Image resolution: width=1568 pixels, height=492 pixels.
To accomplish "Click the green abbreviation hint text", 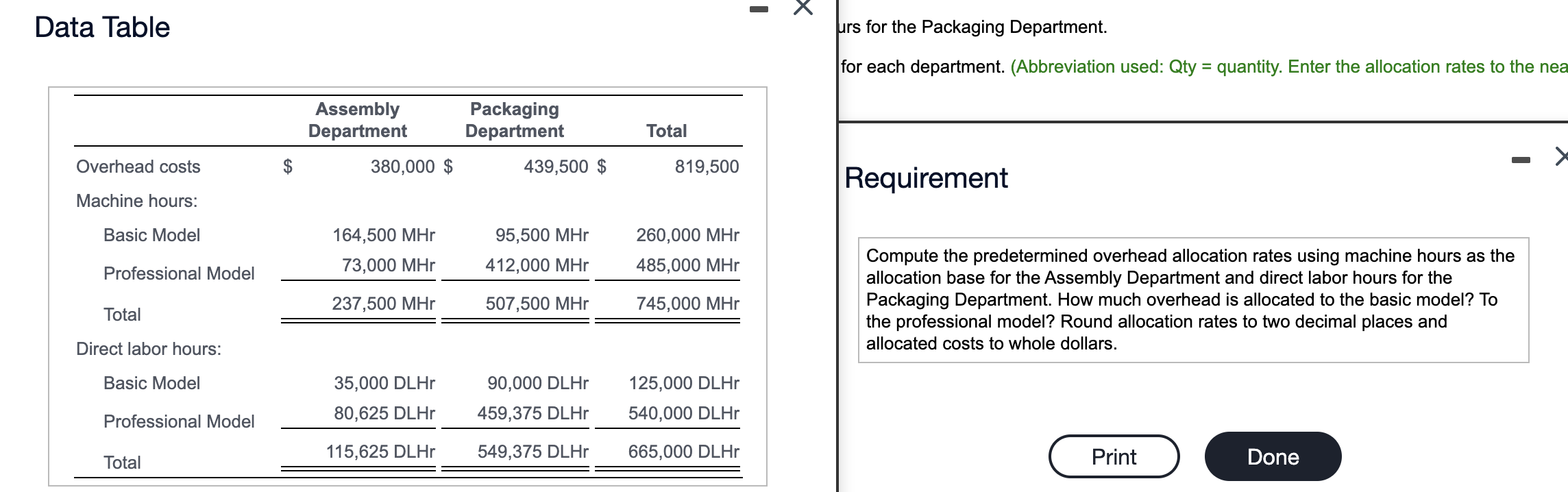I will click(1288, 66).
